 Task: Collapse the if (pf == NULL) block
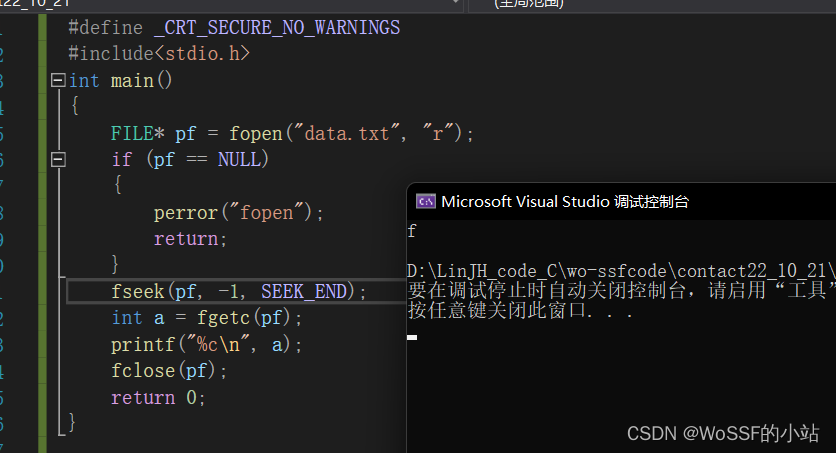(x=58, y=159)
